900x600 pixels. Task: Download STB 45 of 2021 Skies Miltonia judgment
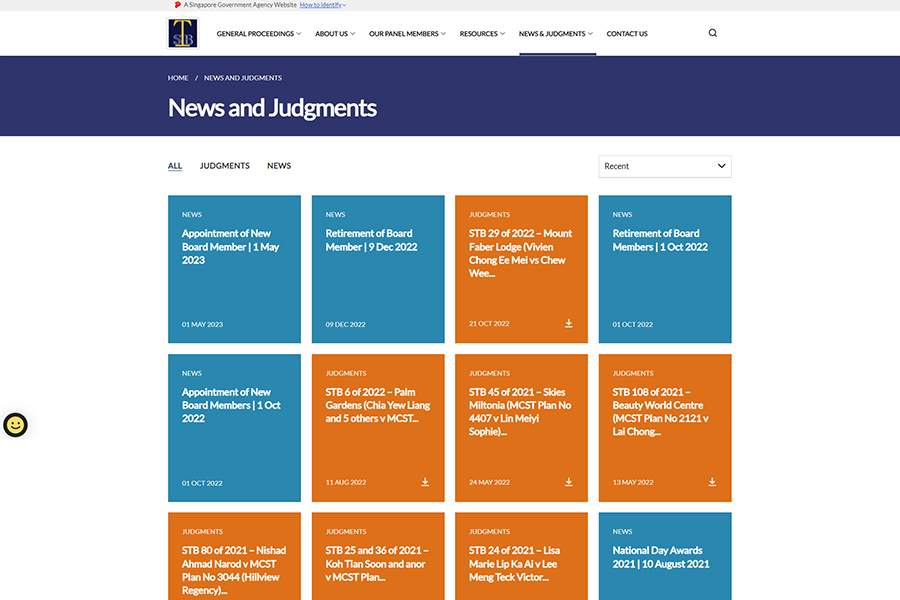[568, 482]
